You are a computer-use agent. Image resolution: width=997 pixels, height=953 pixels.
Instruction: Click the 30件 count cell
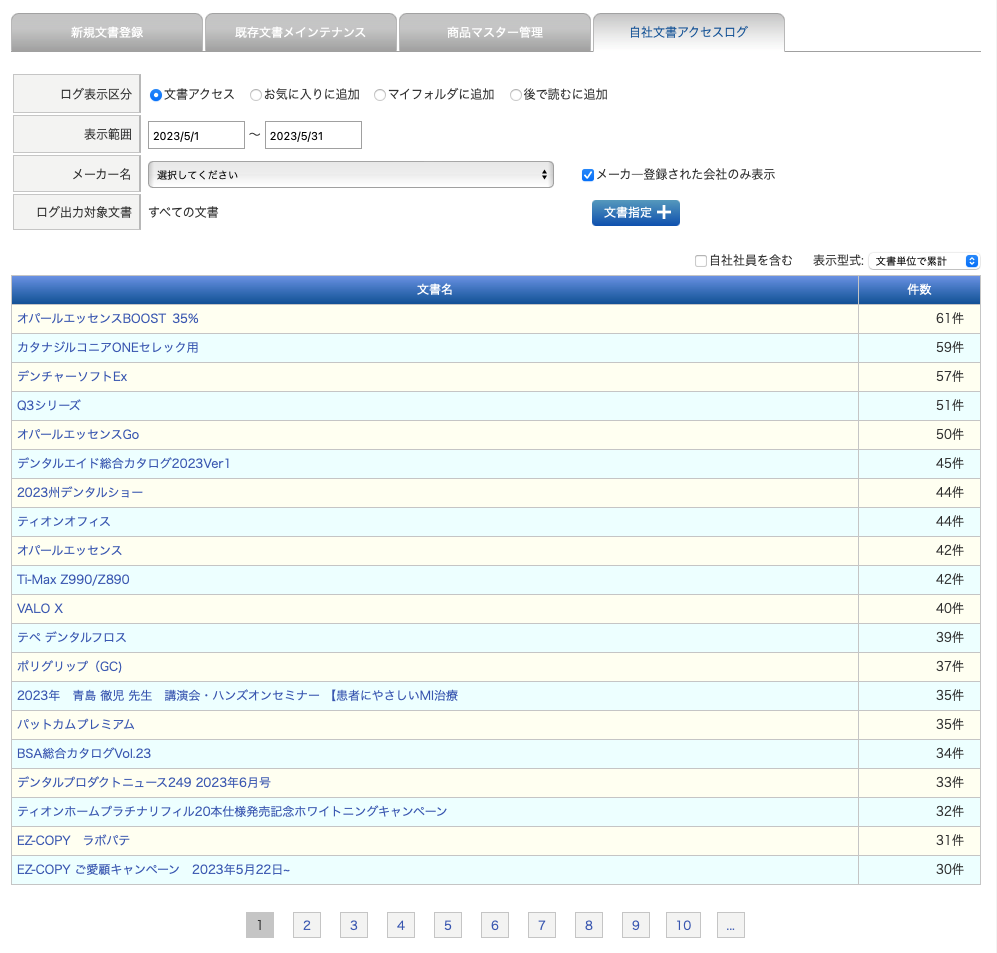[919, 870]
